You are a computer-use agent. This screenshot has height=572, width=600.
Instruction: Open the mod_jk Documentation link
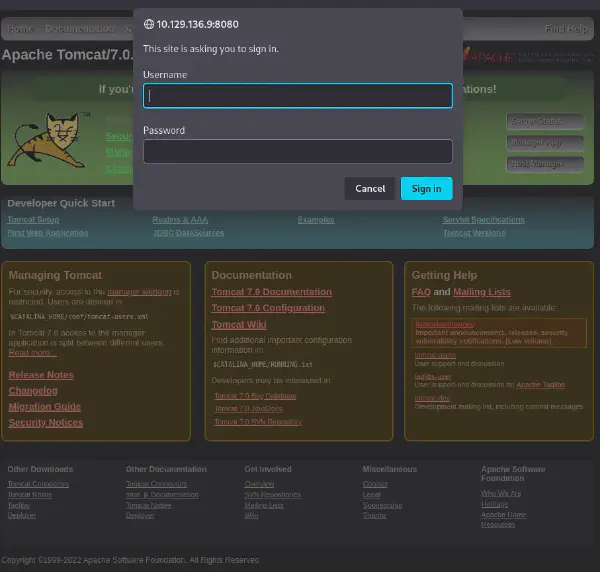[162, 495]
